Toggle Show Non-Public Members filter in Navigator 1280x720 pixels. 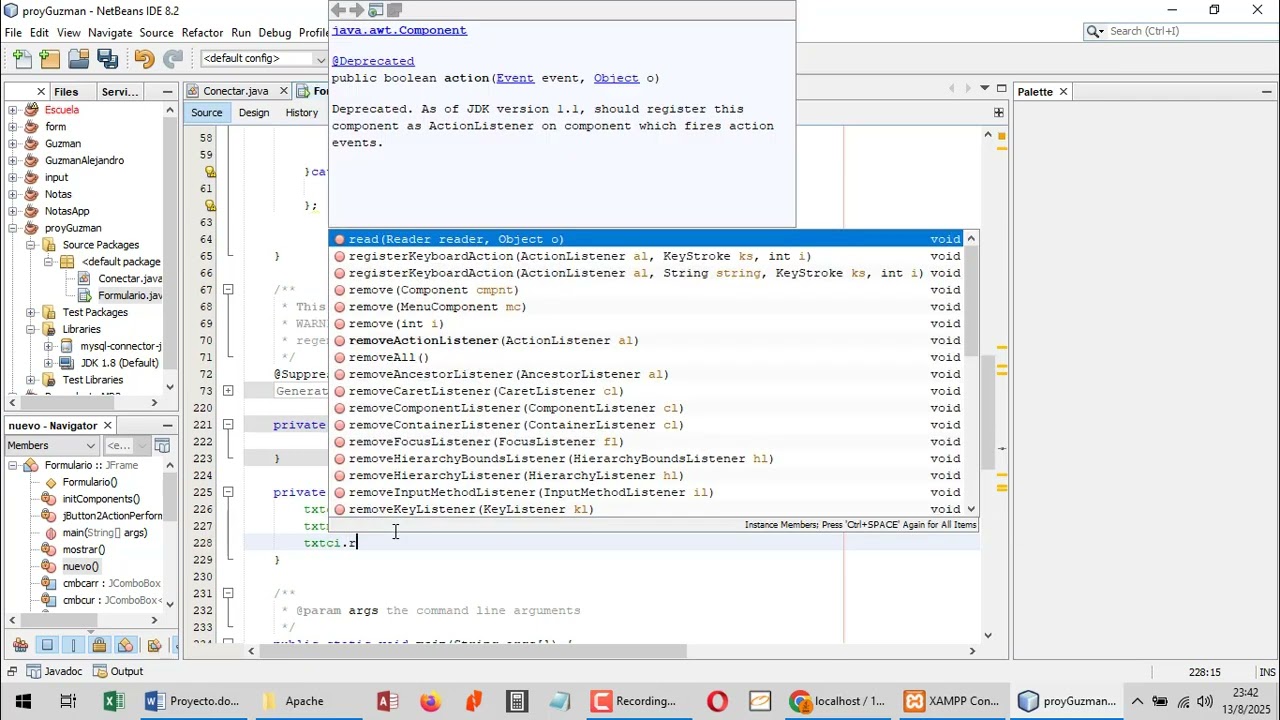[x=99, y=645]
